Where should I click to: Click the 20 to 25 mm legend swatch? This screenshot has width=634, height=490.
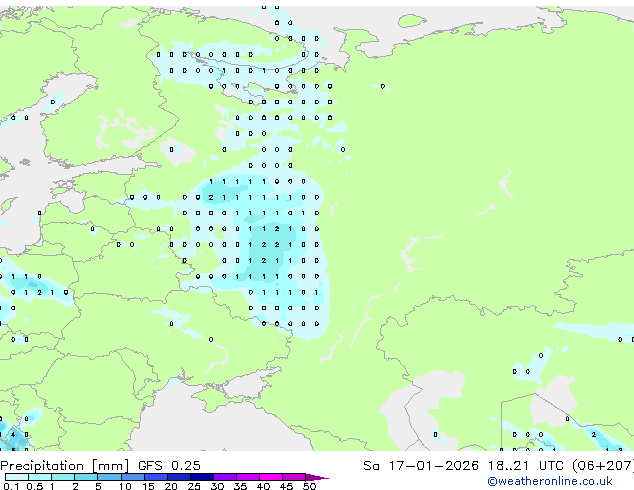pyautogui.click(x=179, y=477)
